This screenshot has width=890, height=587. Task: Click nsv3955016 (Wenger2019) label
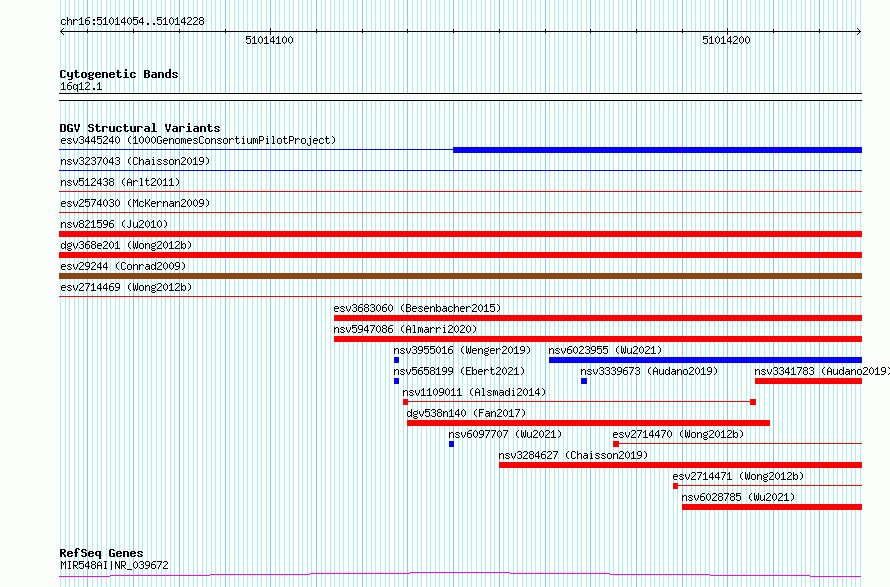(463, 350)
